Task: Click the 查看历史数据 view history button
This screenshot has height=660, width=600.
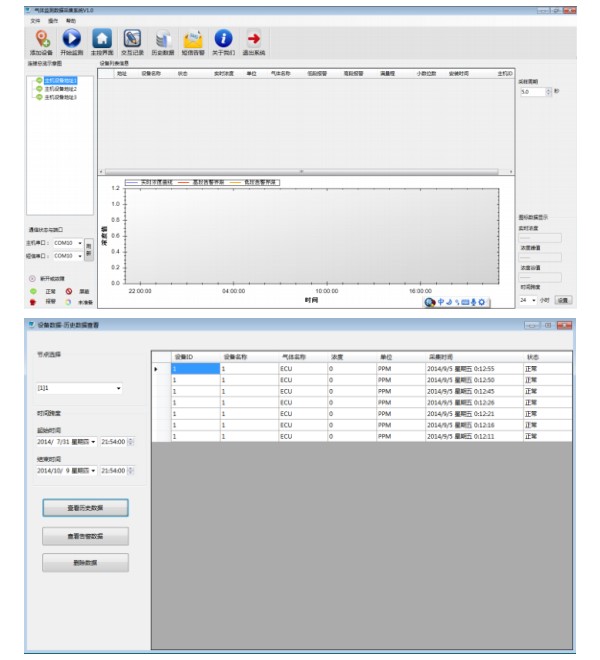Action: point(85,508)
